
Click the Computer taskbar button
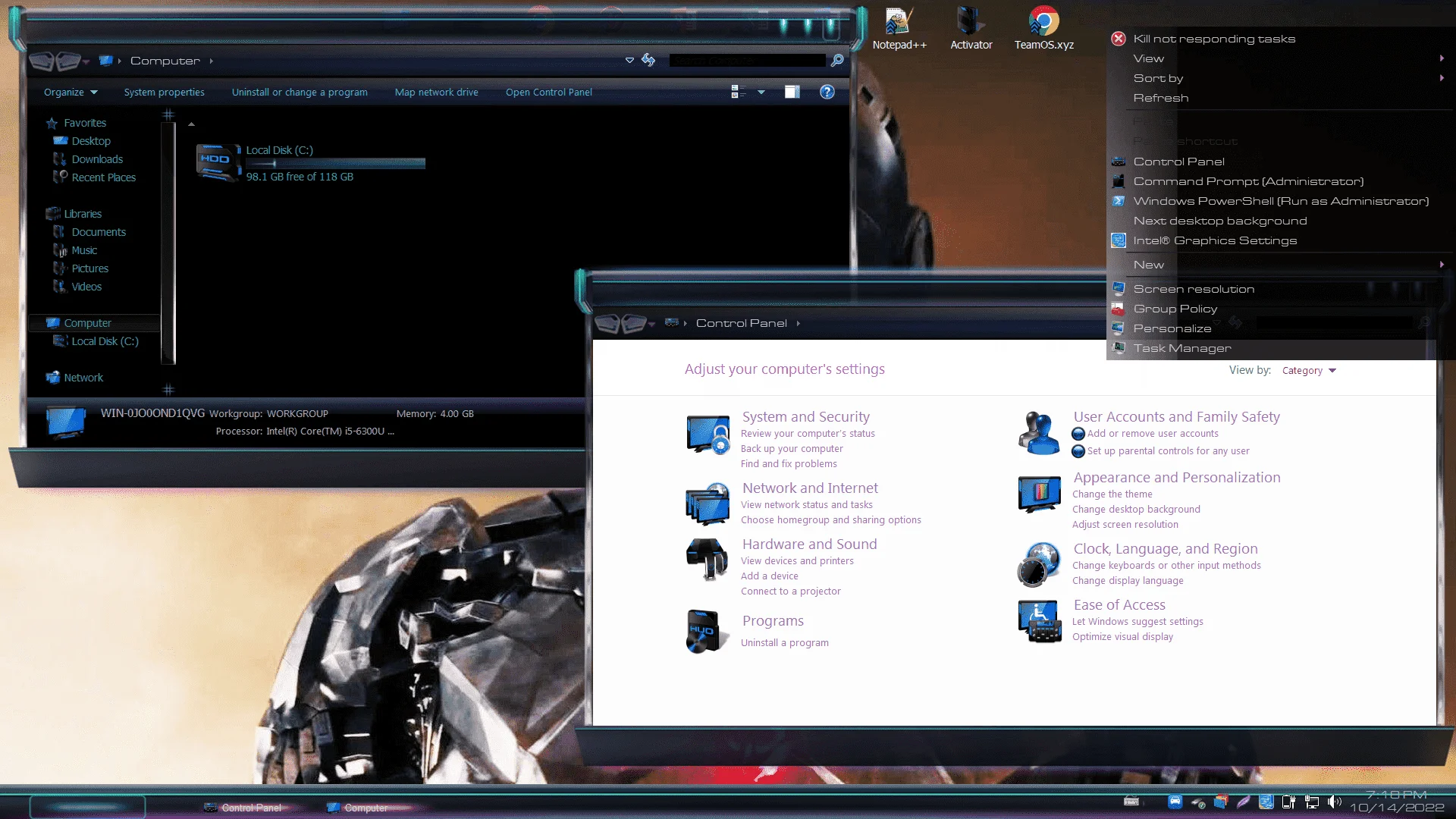357,808
